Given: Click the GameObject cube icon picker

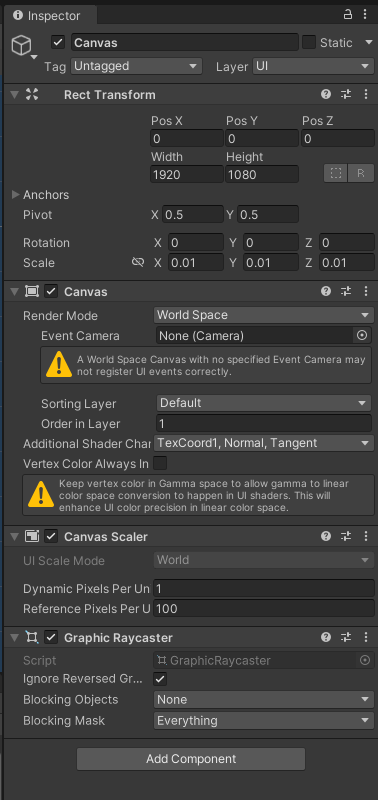Looking at the screenshot, I should click(22, 47).
